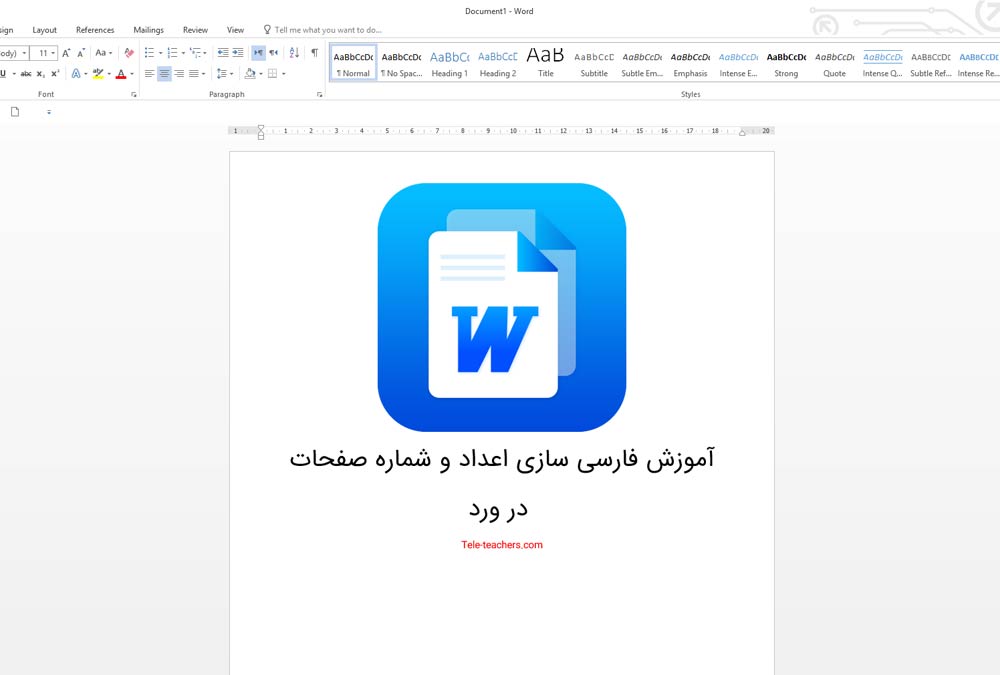Viewport: 1000px width, 675px height.
Task: Apply the Quote style
Action: click(834, 63)
